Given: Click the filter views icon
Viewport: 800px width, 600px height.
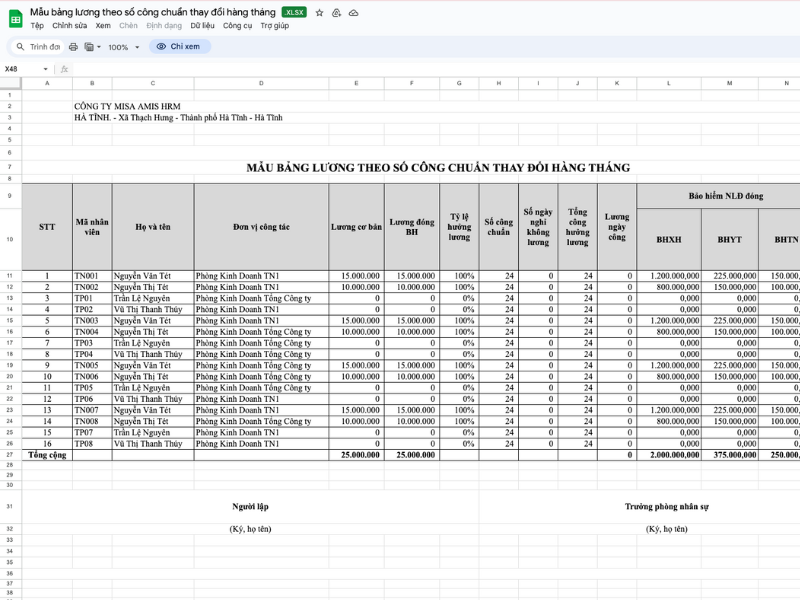Looking at the screenshot, I should (88, 46).
